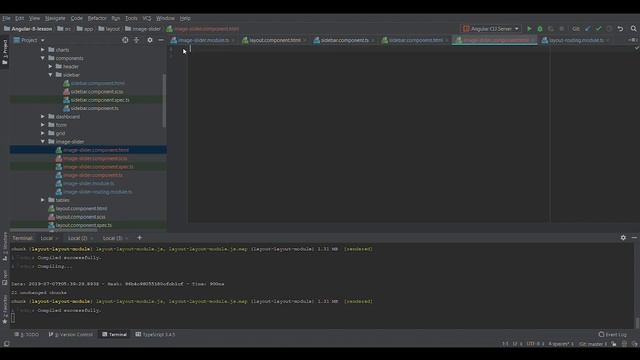Open the Event Log
The height and width of the screenshot is (360, 640).
tap(613, 334)
